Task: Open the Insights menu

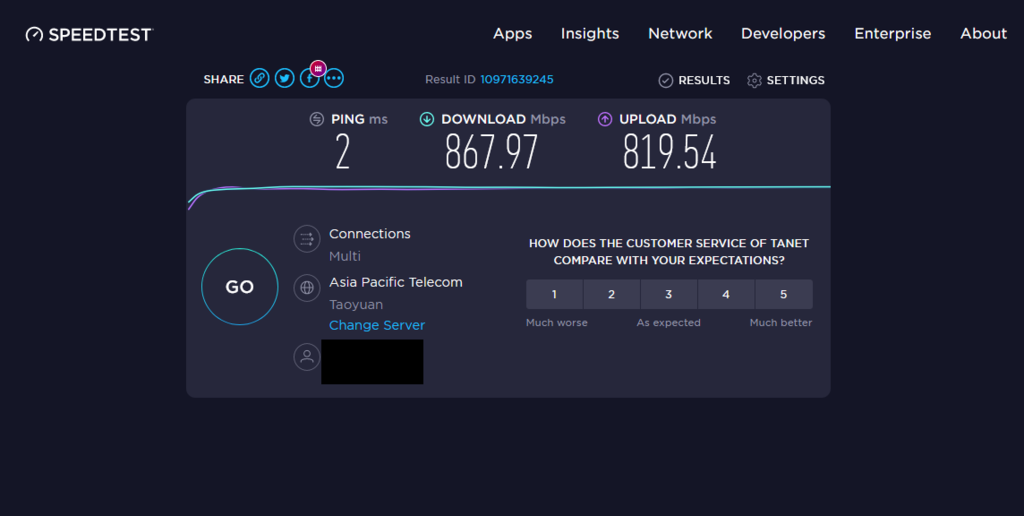Action: coord(590,34)
